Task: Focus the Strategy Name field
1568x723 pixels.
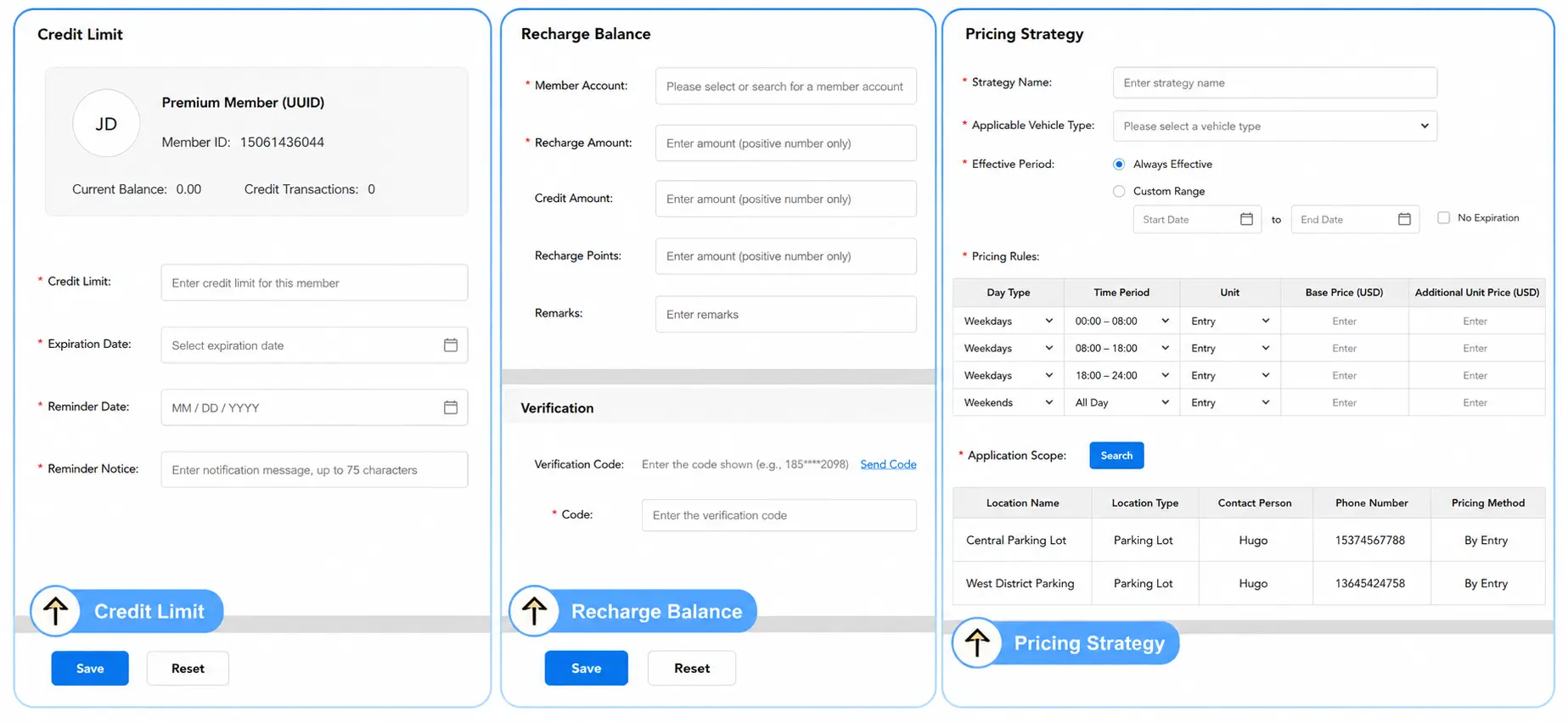Action: pos(1275,83)
